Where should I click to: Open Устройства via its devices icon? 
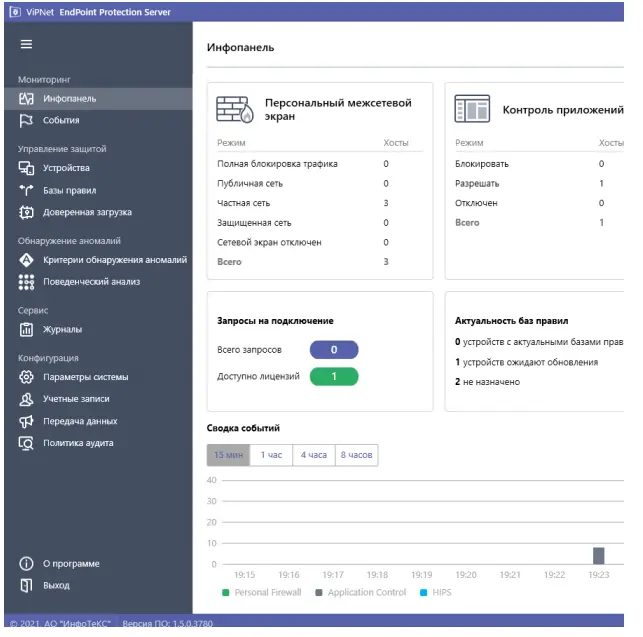(x=27, y=168)
